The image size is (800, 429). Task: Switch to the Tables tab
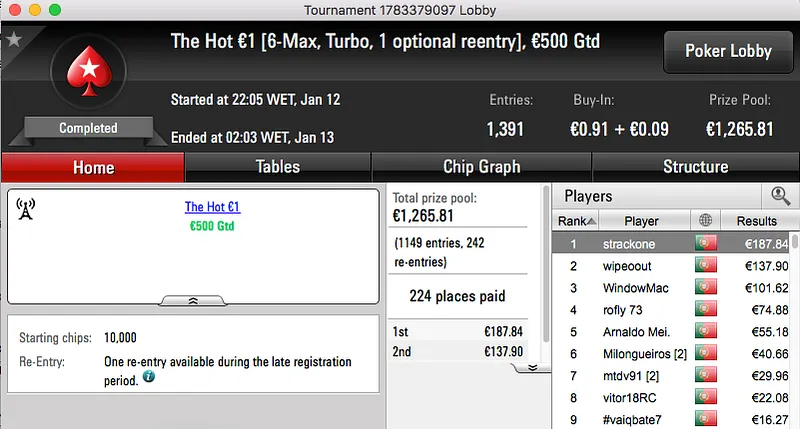pyautogui.click(x=277, y=167)
